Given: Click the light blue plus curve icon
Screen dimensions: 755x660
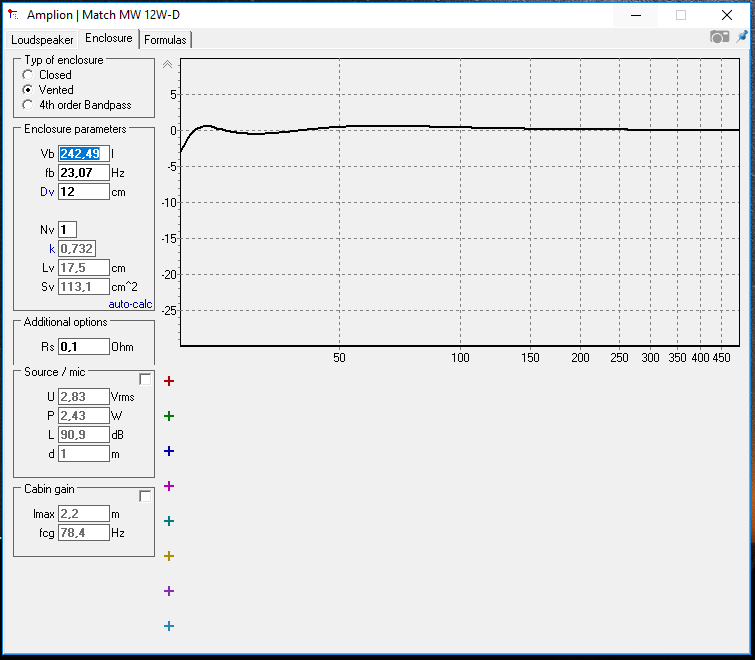Looking at the screenshot, I should coord(169,626).
